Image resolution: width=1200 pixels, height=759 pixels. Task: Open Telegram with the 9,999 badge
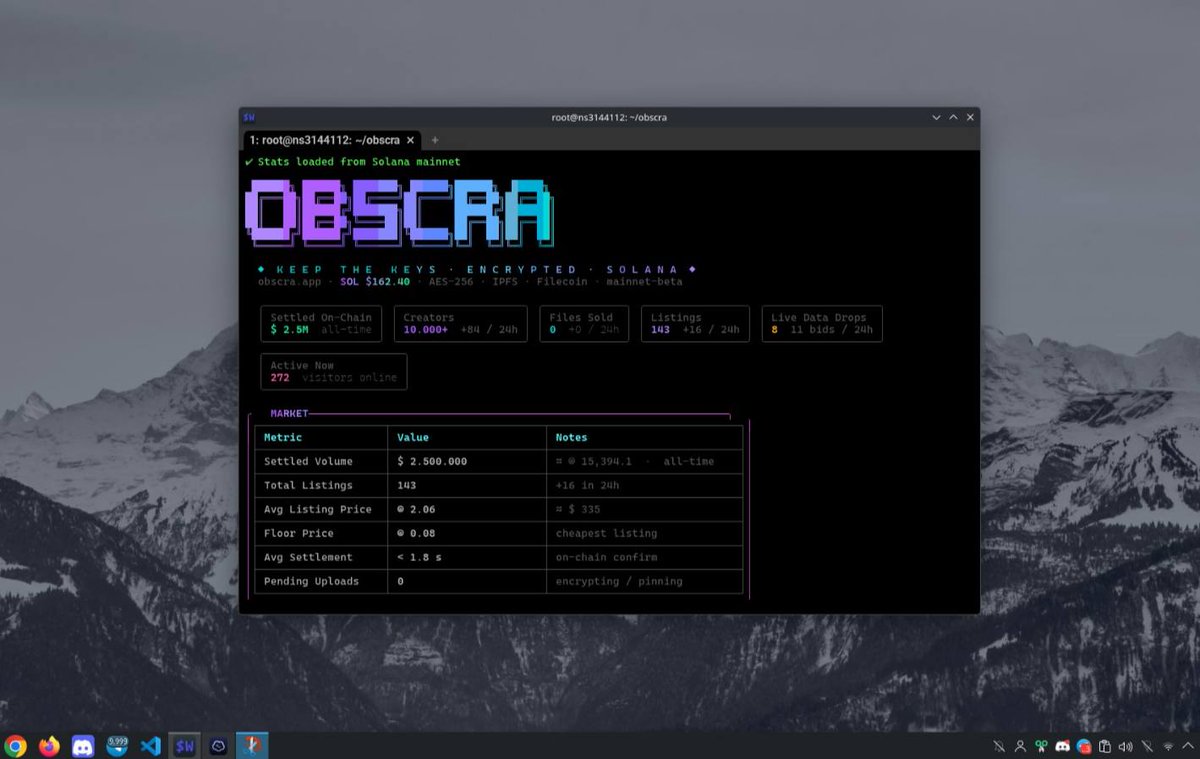click(117, 746)
